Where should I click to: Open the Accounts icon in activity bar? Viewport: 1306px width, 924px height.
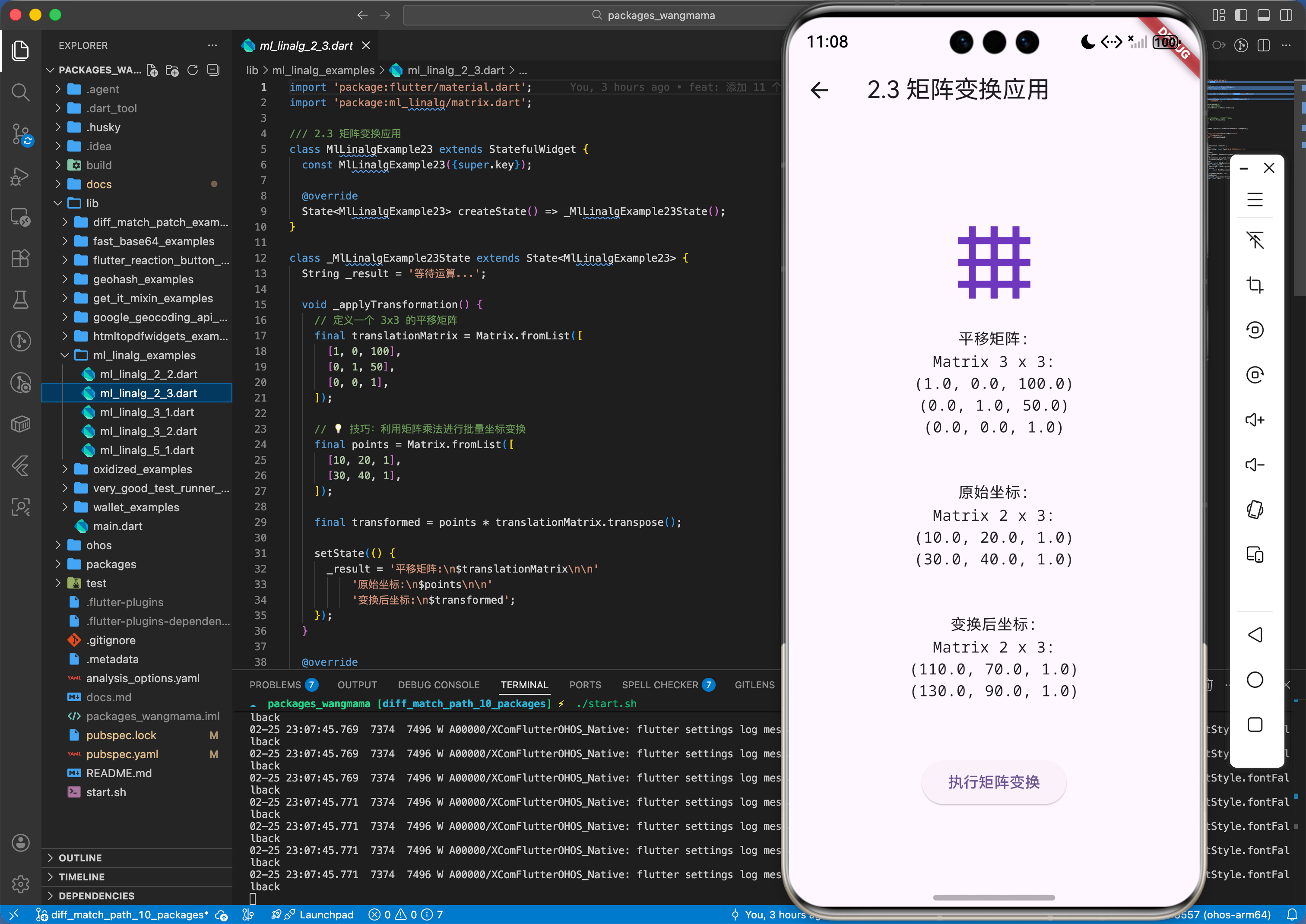click(20, 843)
